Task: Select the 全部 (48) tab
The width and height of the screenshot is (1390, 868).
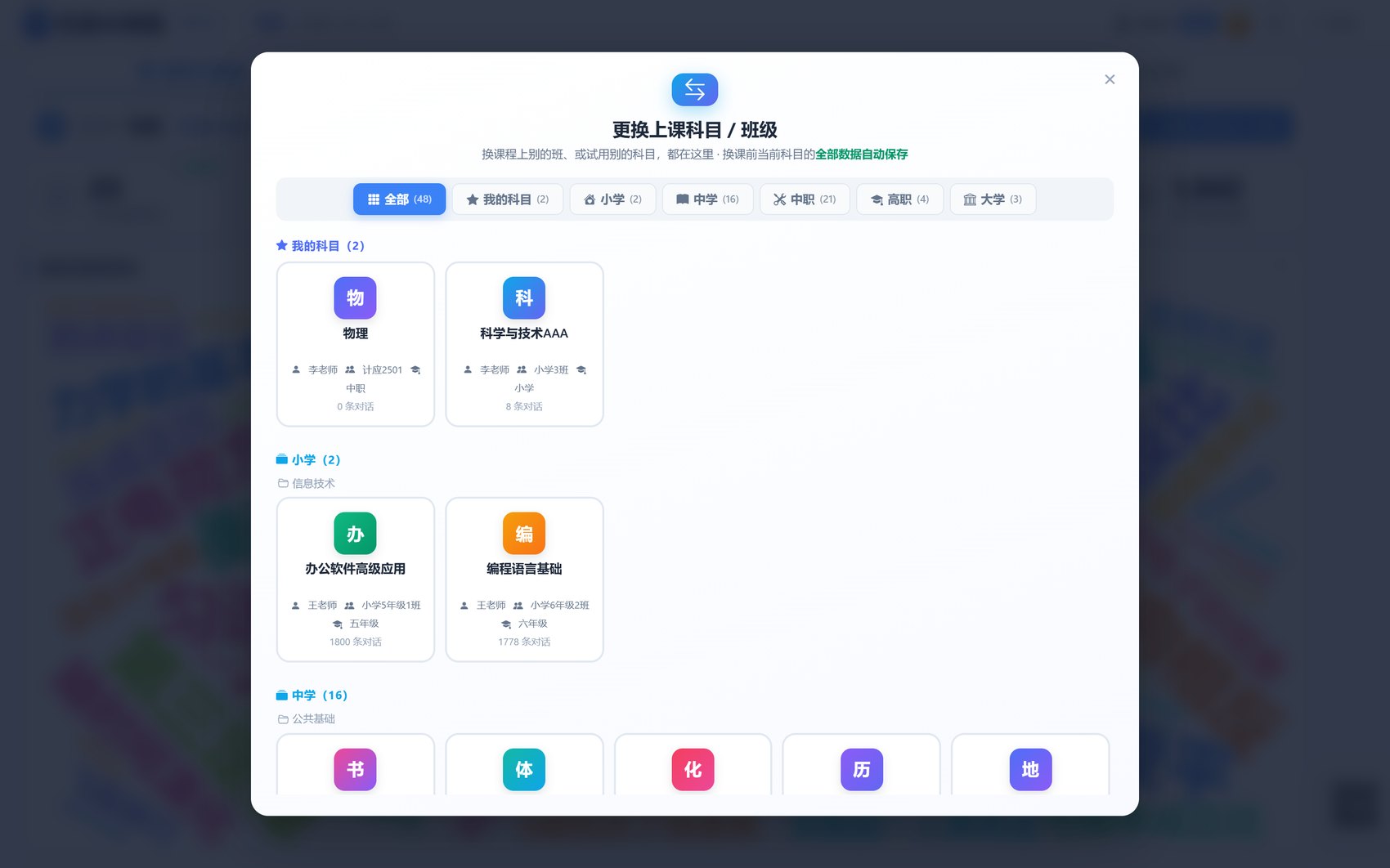Action: (x=399, y=199)
